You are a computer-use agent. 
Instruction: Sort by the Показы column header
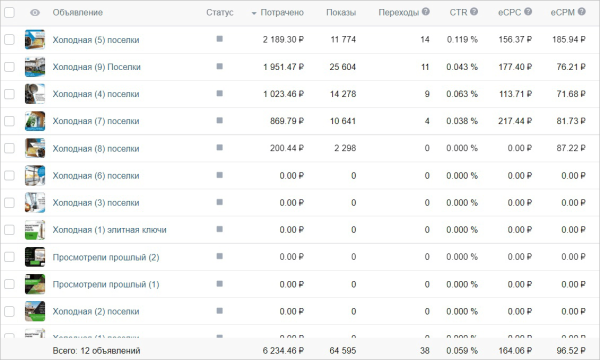(x=341, y=13)
